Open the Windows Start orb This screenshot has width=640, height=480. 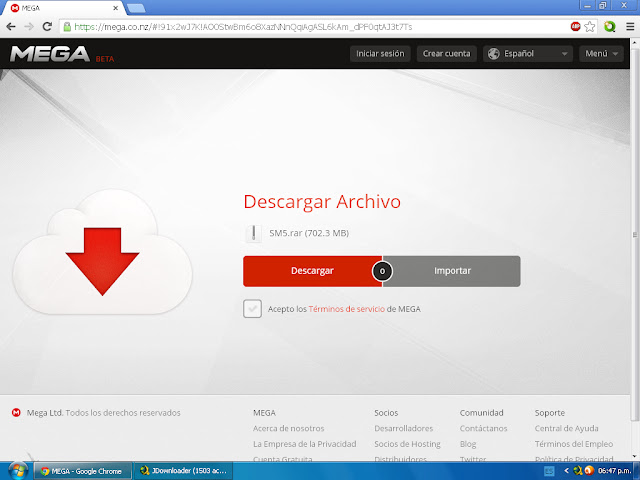click(18, 471)
